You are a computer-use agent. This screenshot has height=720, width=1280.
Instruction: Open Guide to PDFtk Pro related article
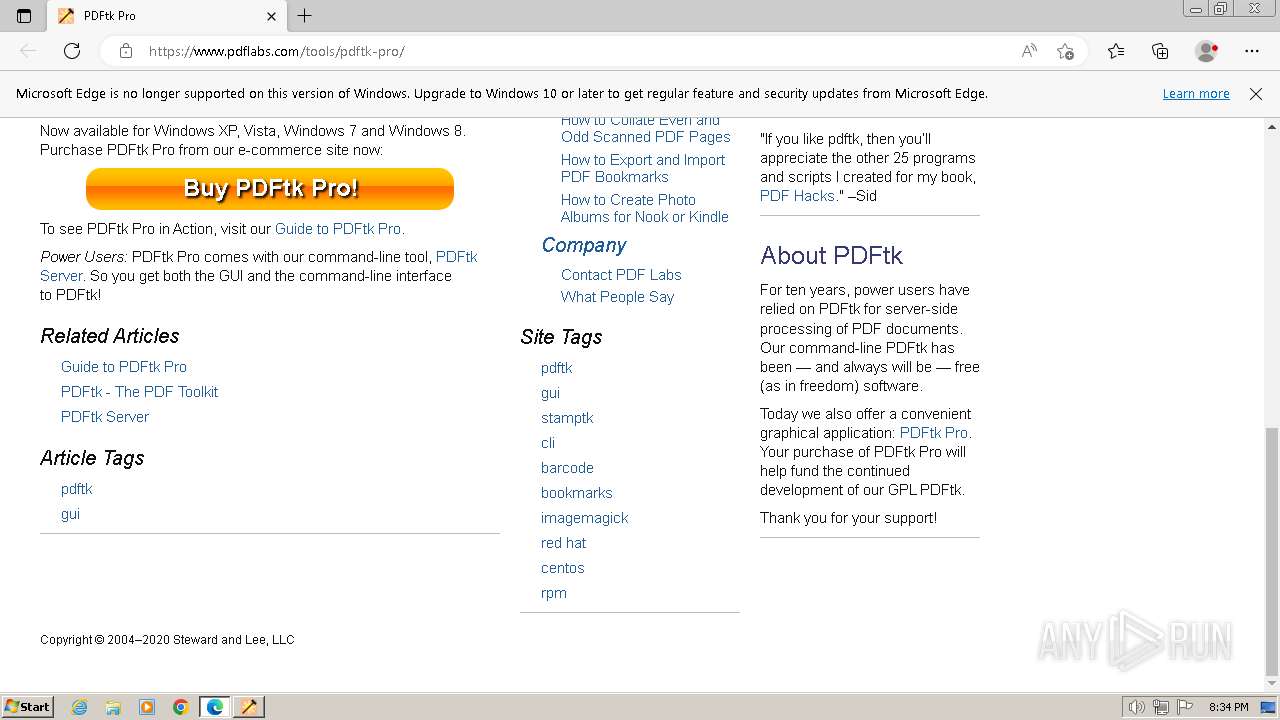124,367
